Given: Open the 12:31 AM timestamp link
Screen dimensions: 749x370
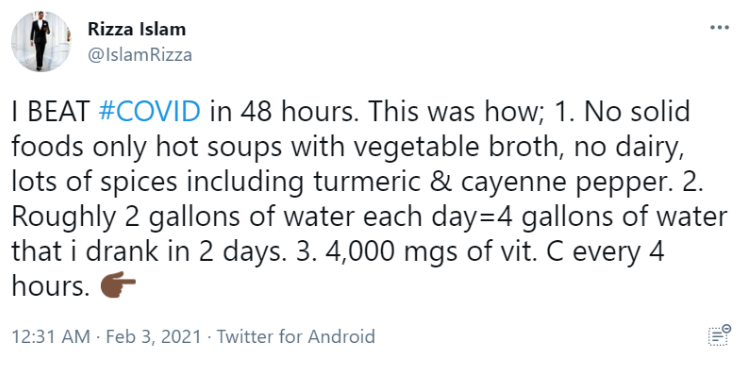Looking at the screenshot, I should click(x=51, y=337).
